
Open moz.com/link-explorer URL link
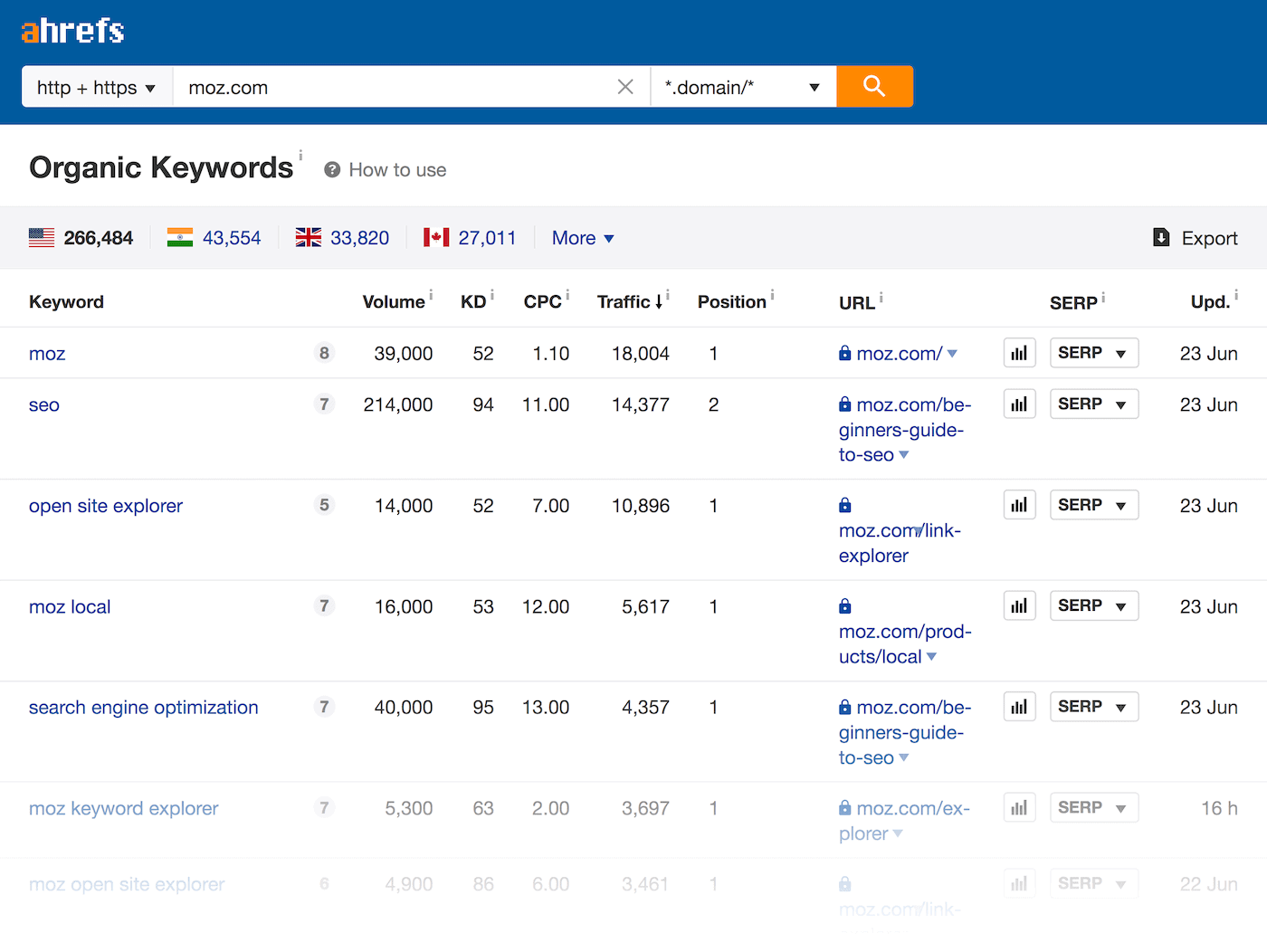900,543
